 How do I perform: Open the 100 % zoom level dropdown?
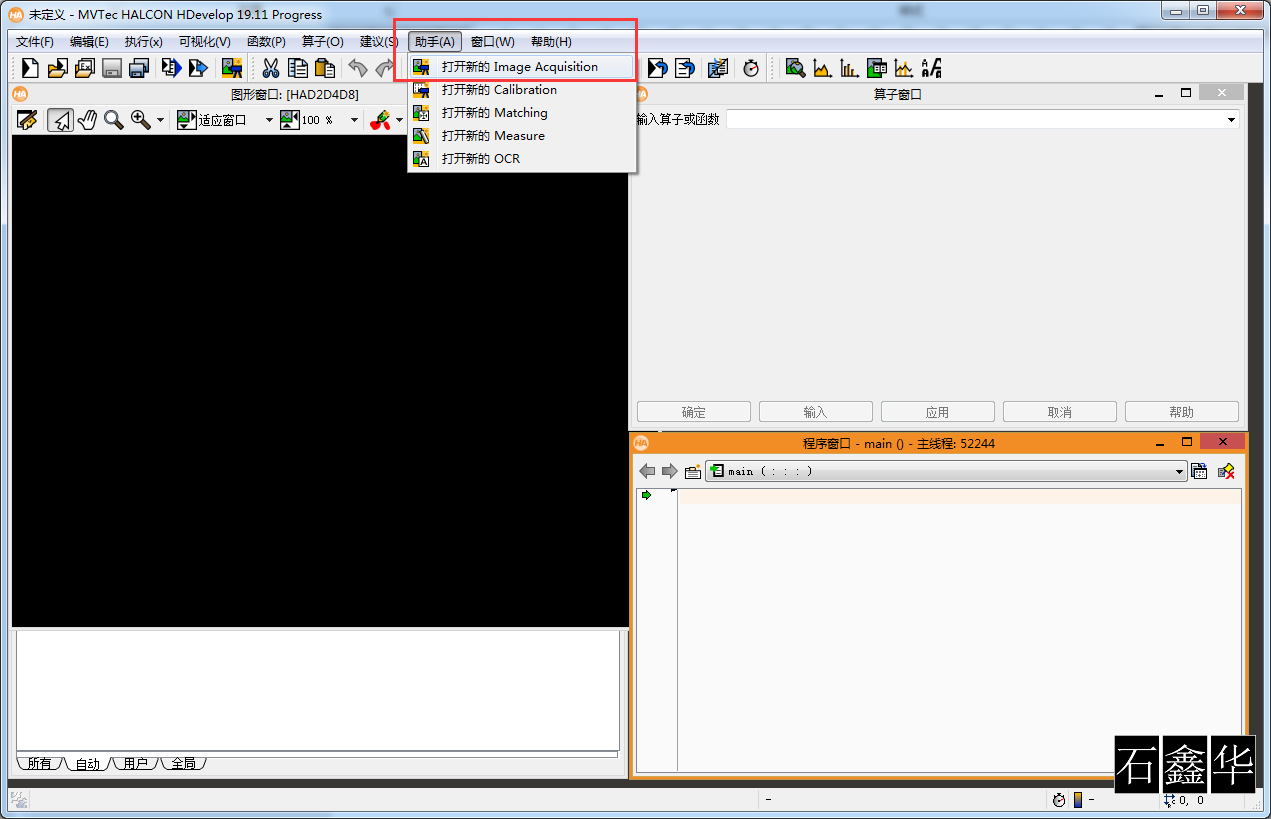[354, 120]
